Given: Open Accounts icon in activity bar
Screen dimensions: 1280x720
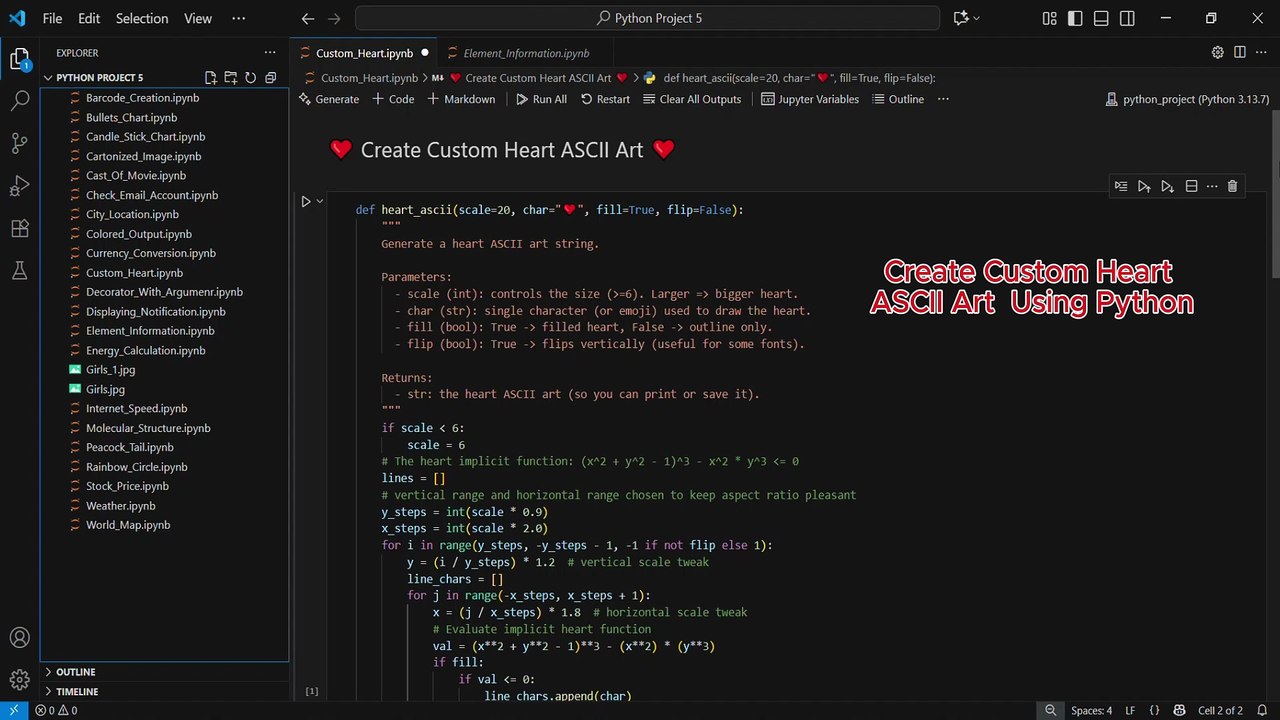Looking at the screenshot, I should (19, 638).
